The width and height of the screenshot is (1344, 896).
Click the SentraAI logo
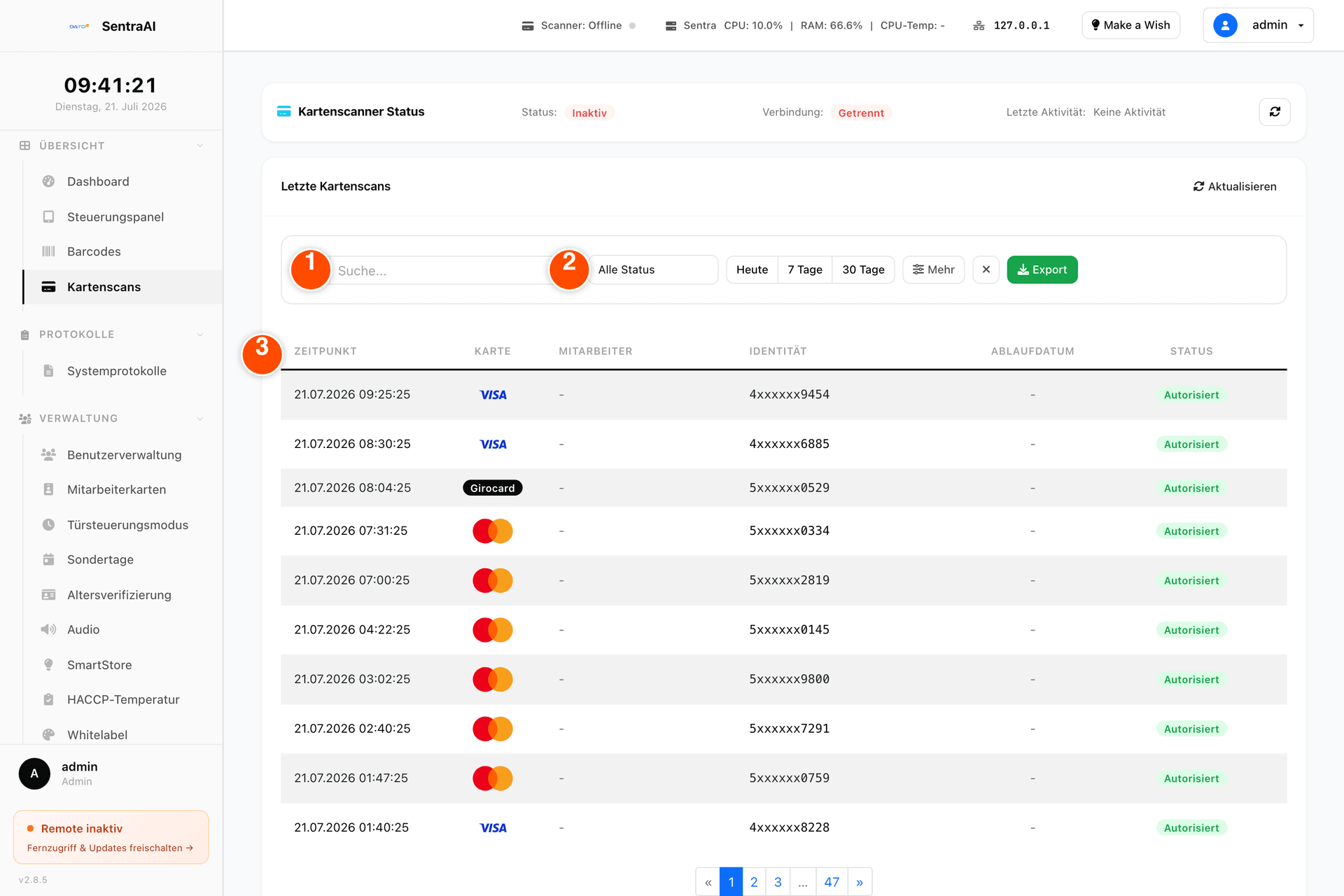pyautogui.click(x=79, y=26)
